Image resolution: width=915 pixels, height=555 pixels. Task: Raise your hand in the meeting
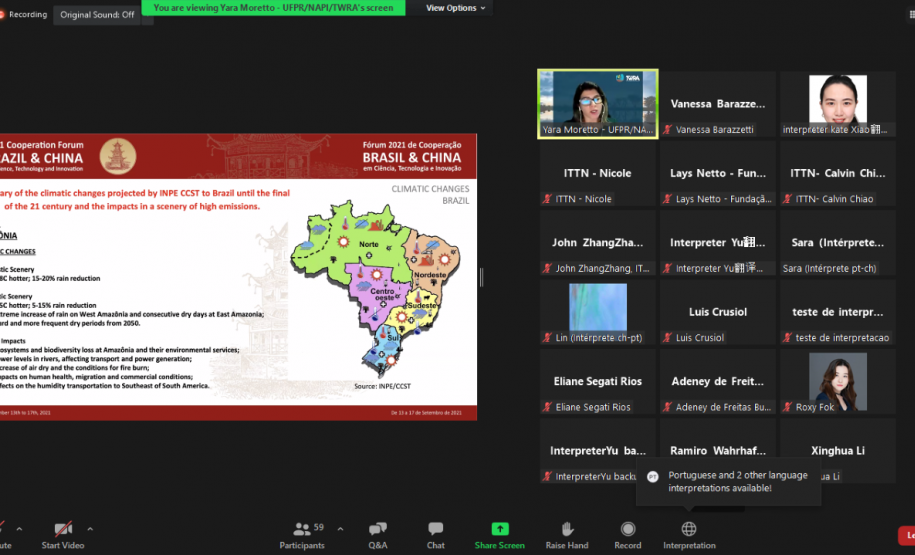(x=567, y=534)
